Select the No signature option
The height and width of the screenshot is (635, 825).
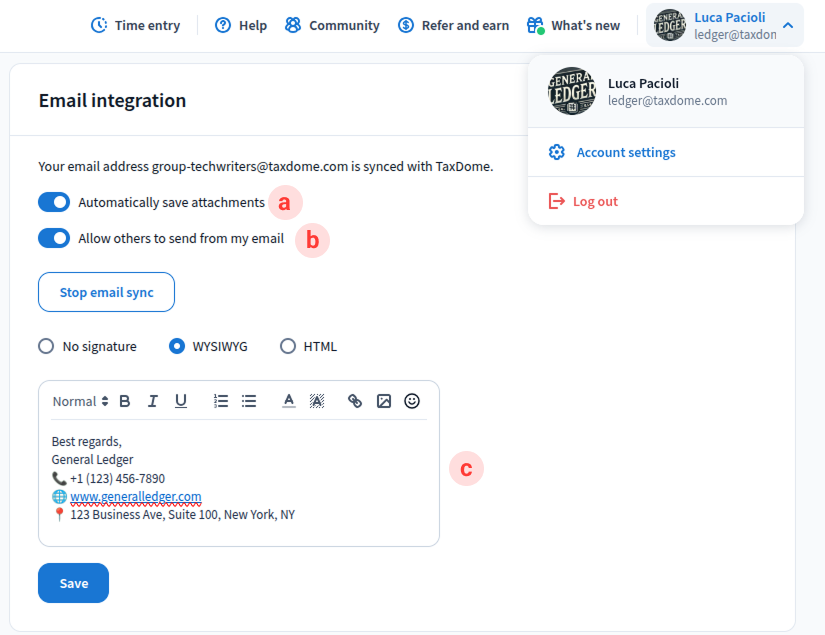pyautogui.click(x=46, y=347)
